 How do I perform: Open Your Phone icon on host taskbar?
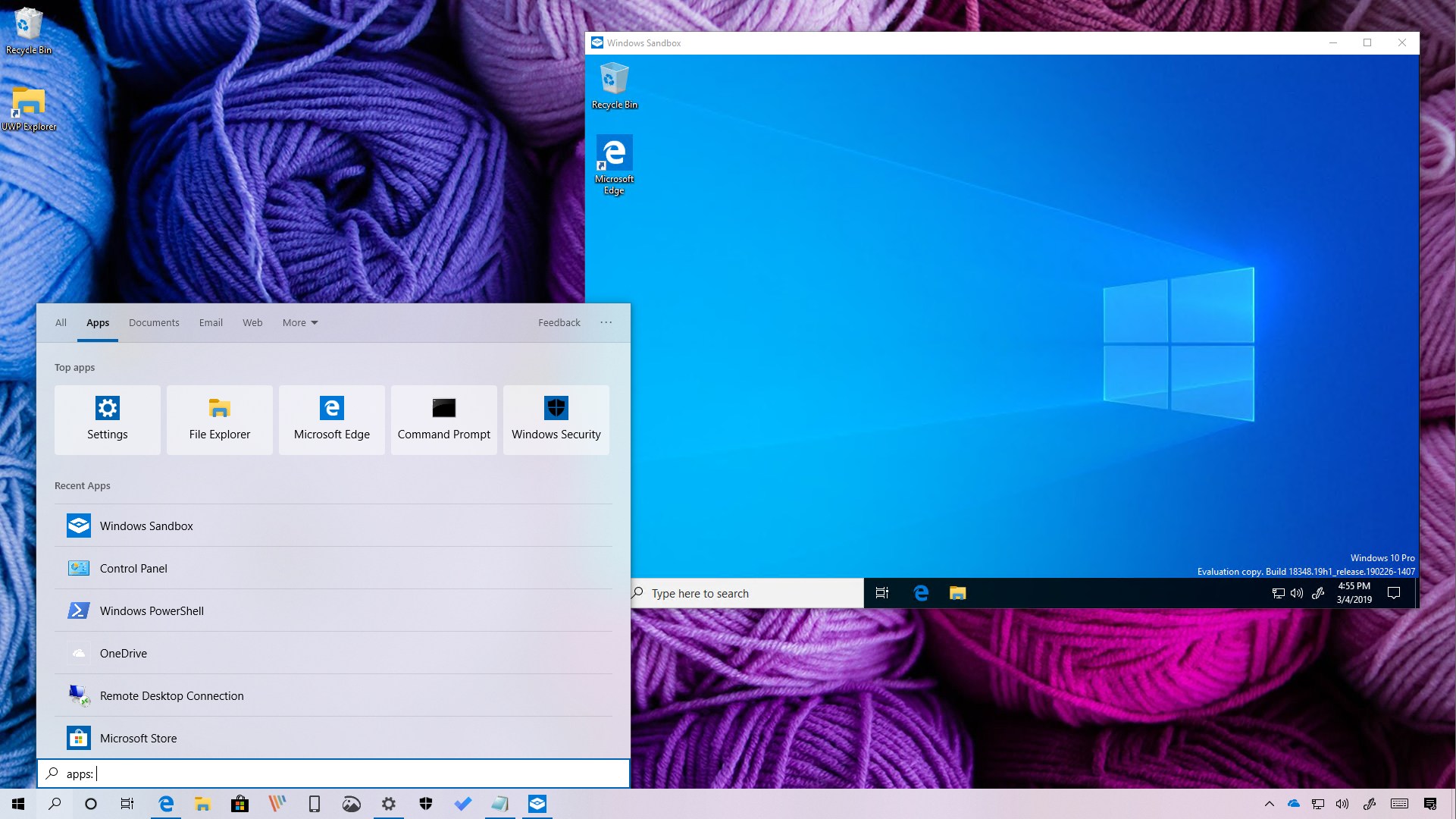tap(314, 804)
